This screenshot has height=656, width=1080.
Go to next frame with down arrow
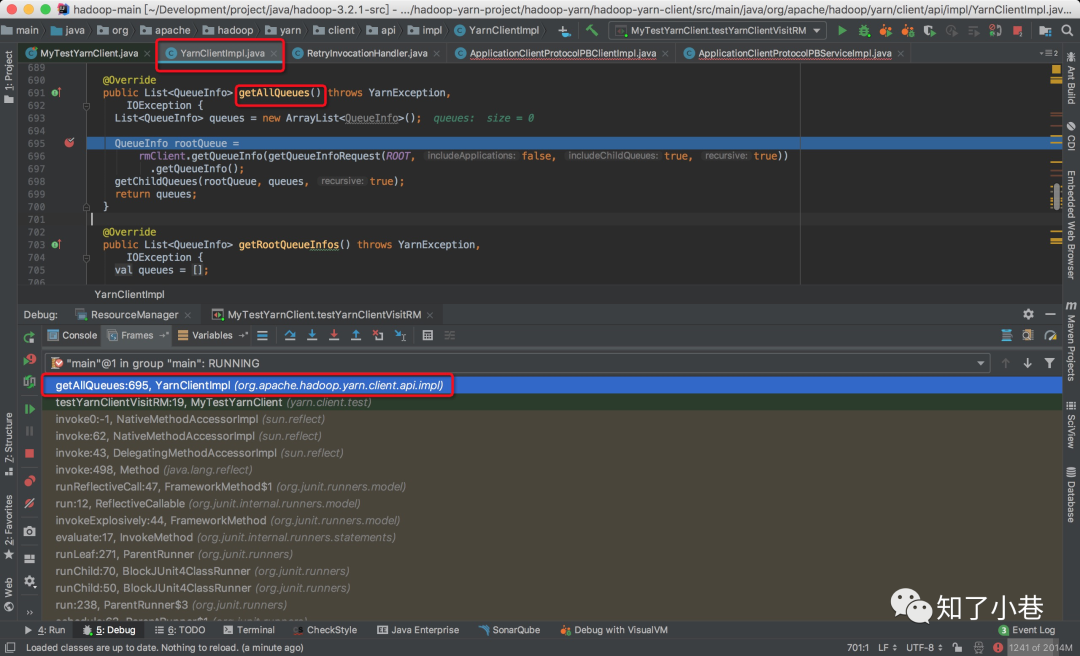(1027, 363)
